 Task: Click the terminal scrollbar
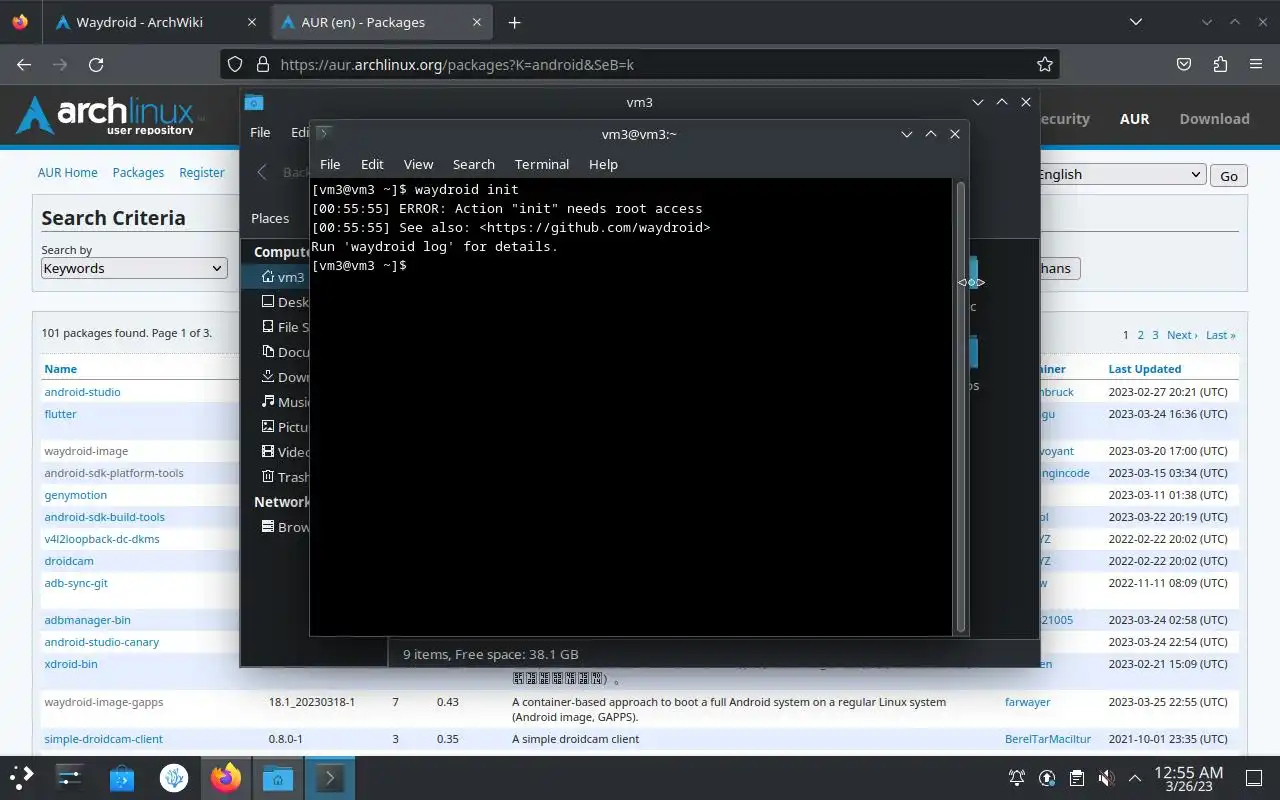click(961, 406)
